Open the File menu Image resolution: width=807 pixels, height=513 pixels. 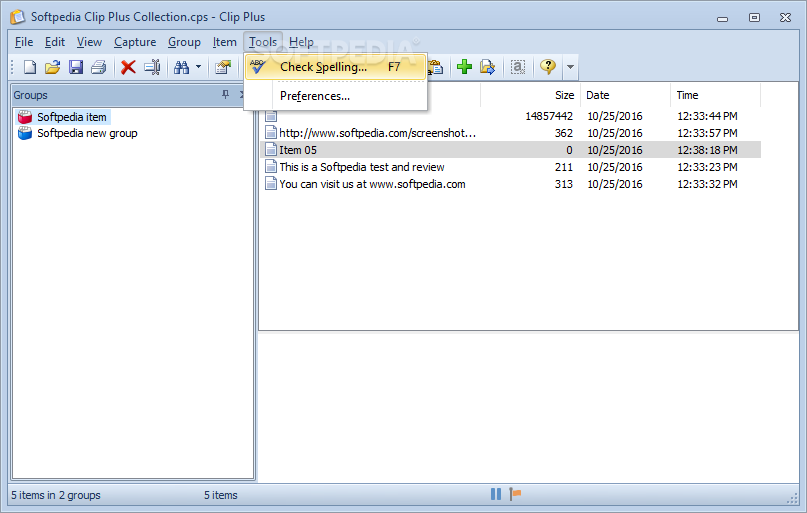(24, 42)
